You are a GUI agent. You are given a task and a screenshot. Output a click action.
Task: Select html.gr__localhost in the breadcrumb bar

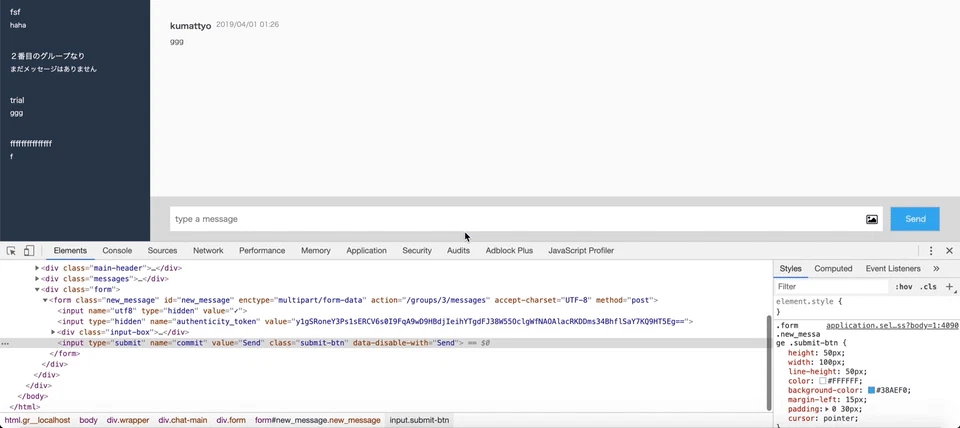point(37,420)
